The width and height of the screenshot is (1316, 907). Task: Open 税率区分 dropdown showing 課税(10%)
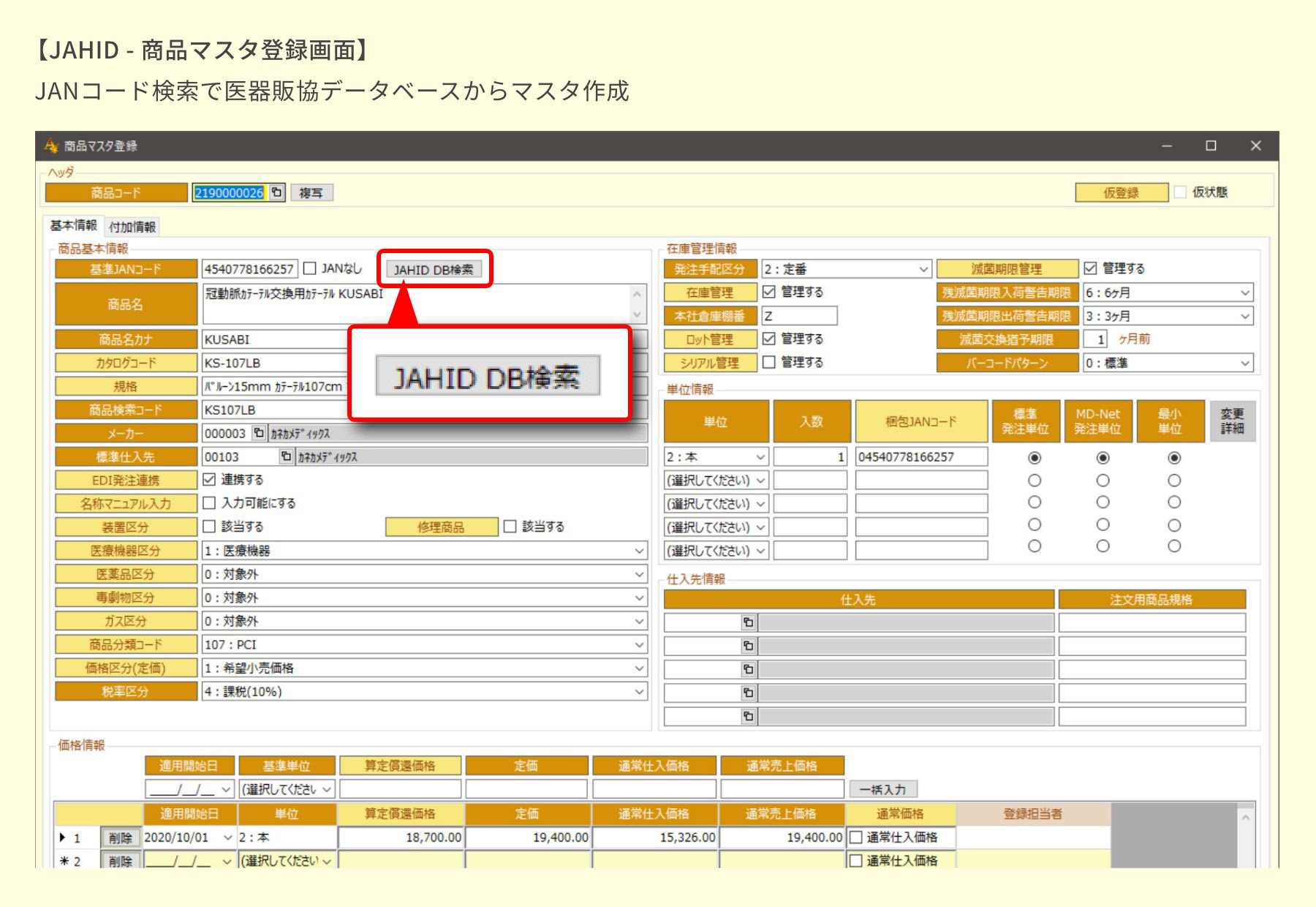coord(424,691)
